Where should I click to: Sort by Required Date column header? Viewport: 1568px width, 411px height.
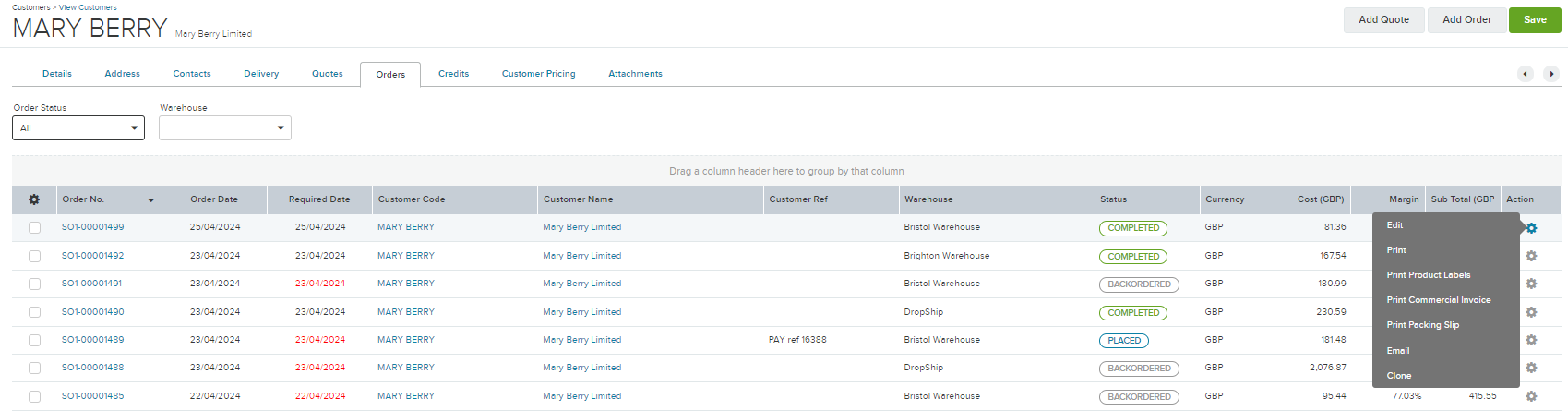tap(319, 199)
